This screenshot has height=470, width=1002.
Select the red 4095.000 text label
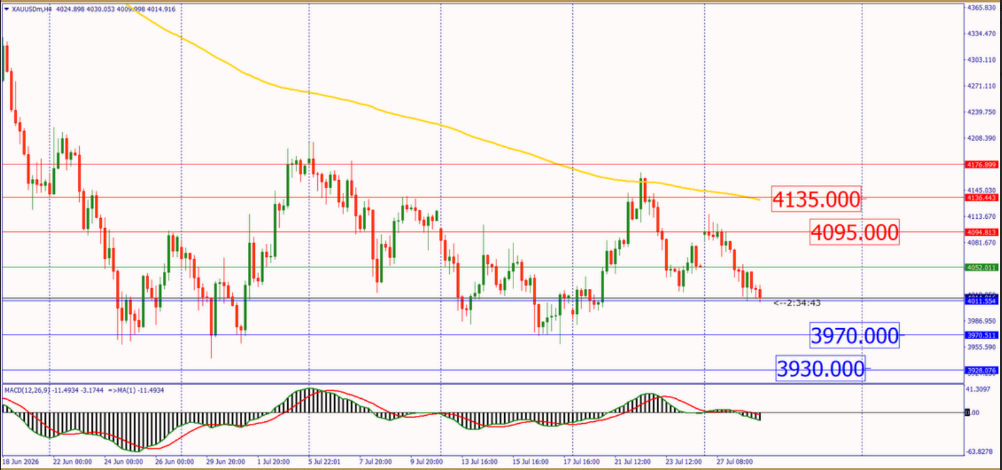(x=854, y=232)
